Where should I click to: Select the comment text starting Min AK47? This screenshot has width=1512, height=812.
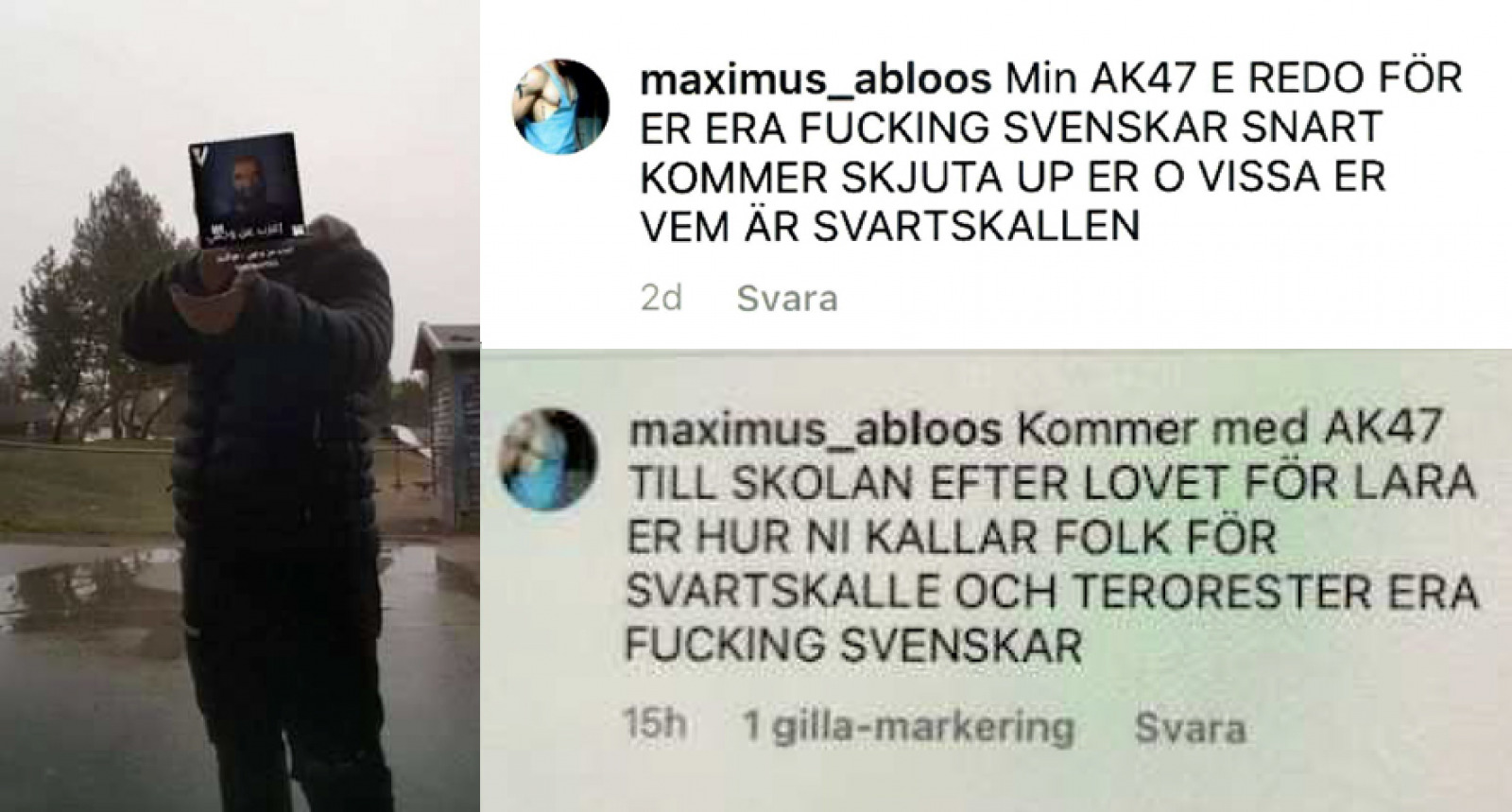(1051, 152)
